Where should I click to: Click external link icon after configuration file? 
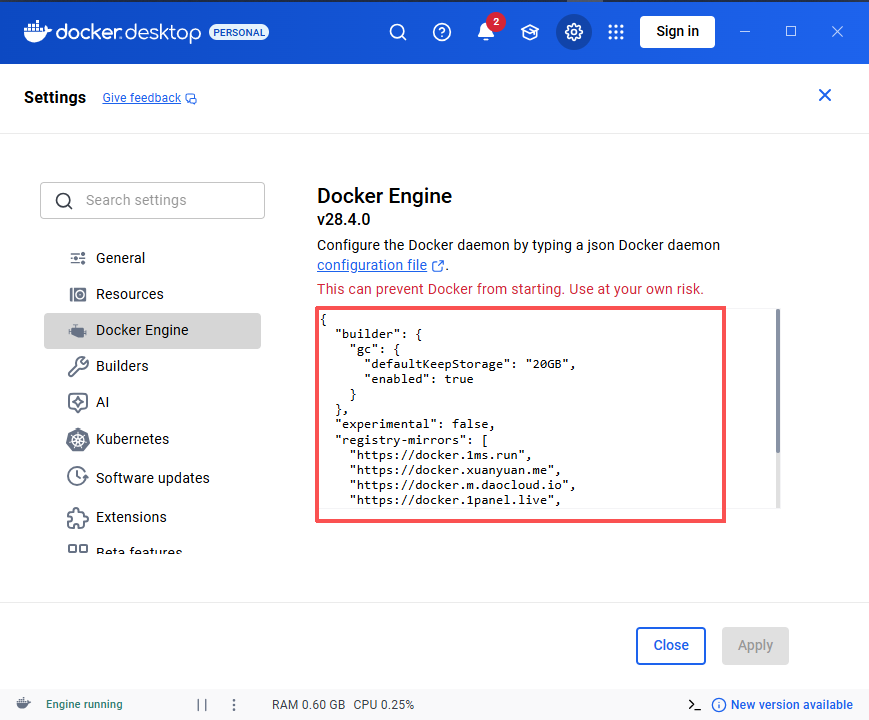tap(438, 266)
